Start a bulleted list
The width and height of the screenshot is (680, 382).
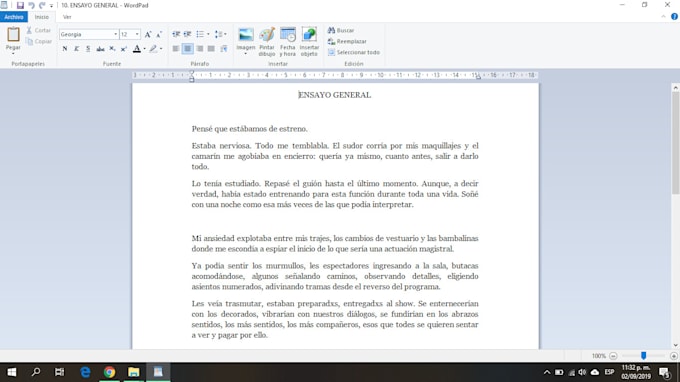[x=200, y=34]
